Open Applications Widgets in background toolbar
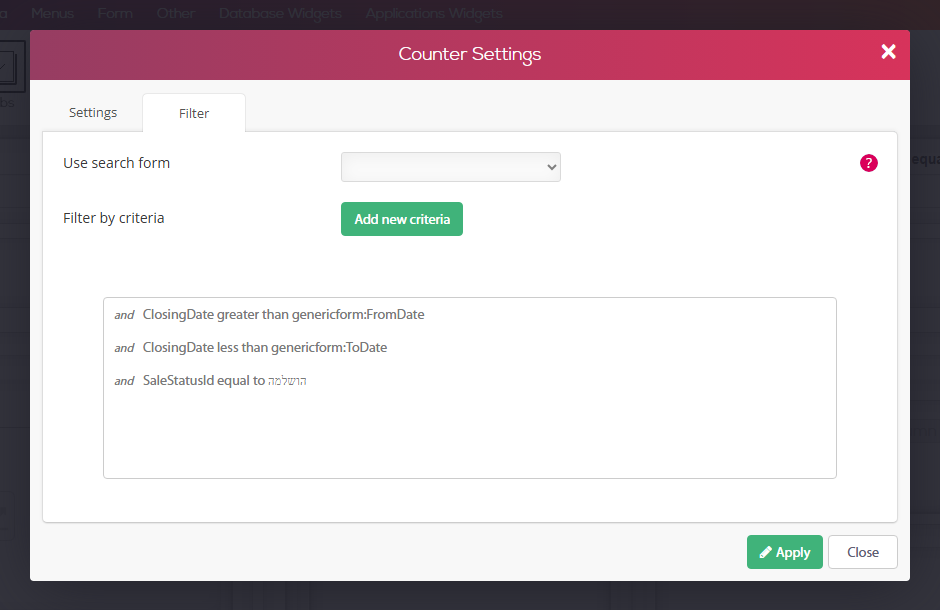The image size is (940, 610). click(x=434, y=13)
